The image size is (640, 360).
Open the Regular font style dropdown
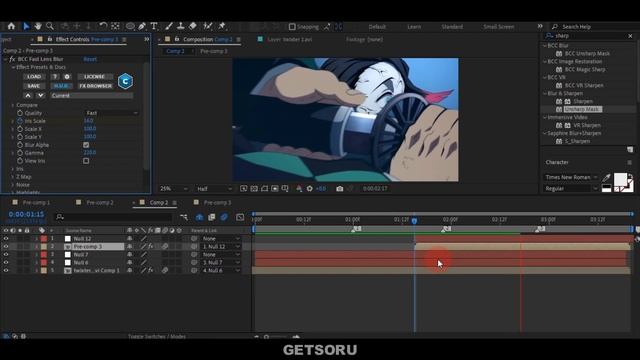point(571,189)
